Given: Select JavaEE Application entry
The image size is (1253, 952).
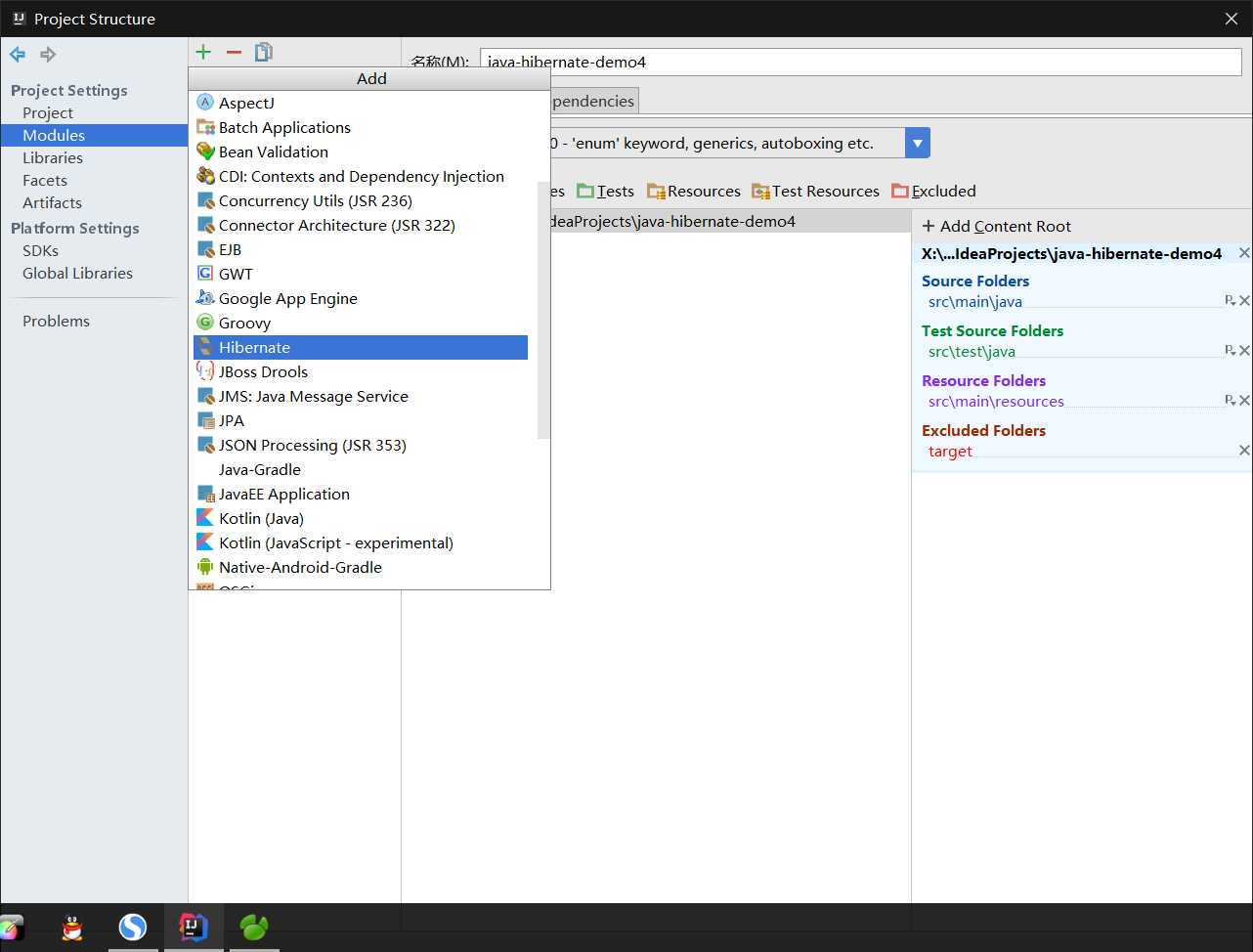Looking at the screenshot, I should point(361,494).
